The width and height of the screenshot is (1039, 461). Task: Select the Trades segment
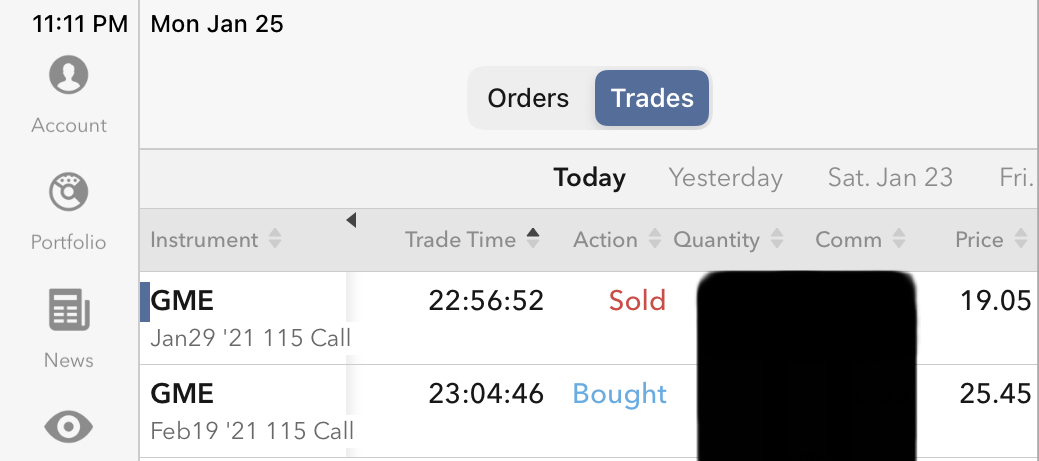(652, 98)
